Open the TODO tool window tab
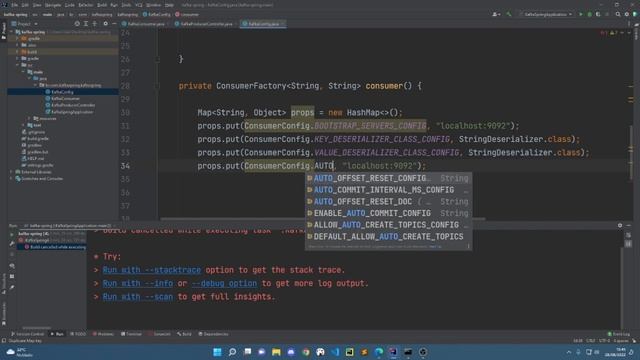The height and width of the screenshot is (360, 640). tap(78, 334)
